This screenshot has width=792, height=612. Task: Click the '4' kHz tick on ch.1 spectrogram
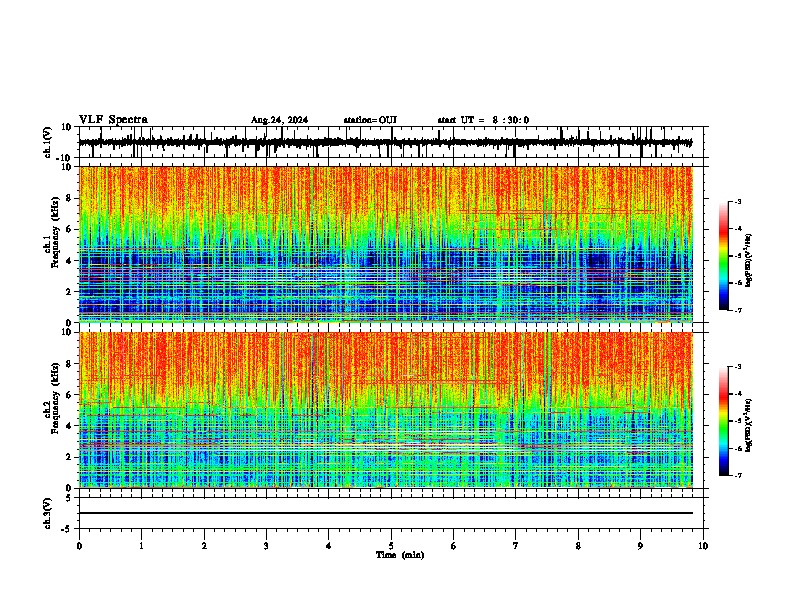69,261
